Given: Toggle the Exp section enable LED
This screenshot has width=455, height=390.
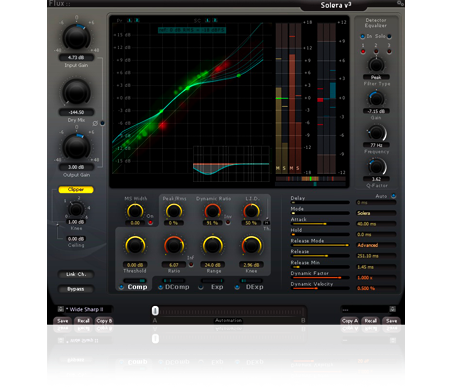Looking at the screenshot, I should 201,287.
